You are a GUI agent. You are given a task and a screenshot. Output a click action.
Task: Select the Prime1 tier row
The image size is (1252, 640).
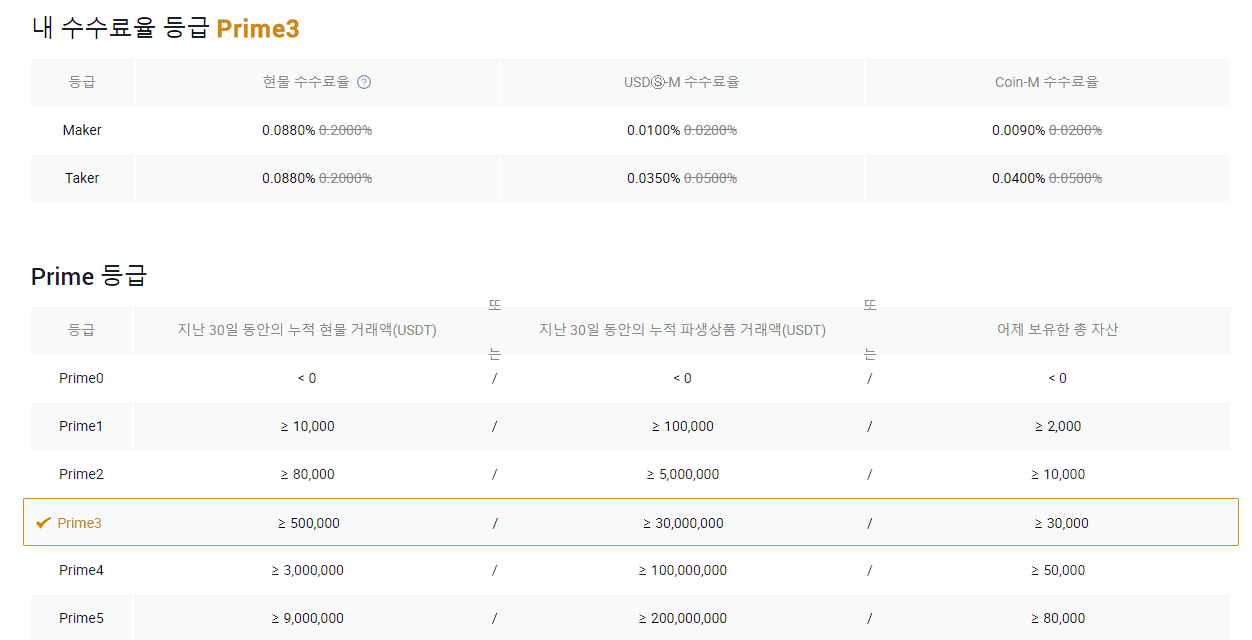pos(400,426)
